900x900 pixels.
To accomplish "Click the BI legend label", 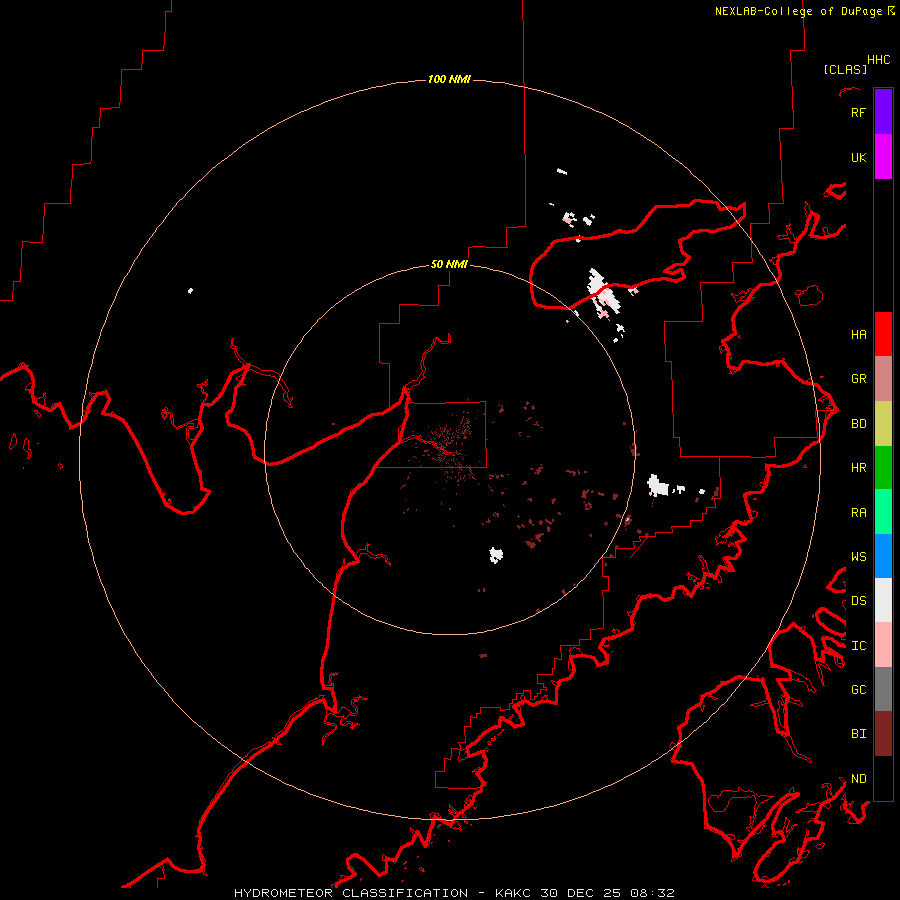I will [x=858, y=734].
